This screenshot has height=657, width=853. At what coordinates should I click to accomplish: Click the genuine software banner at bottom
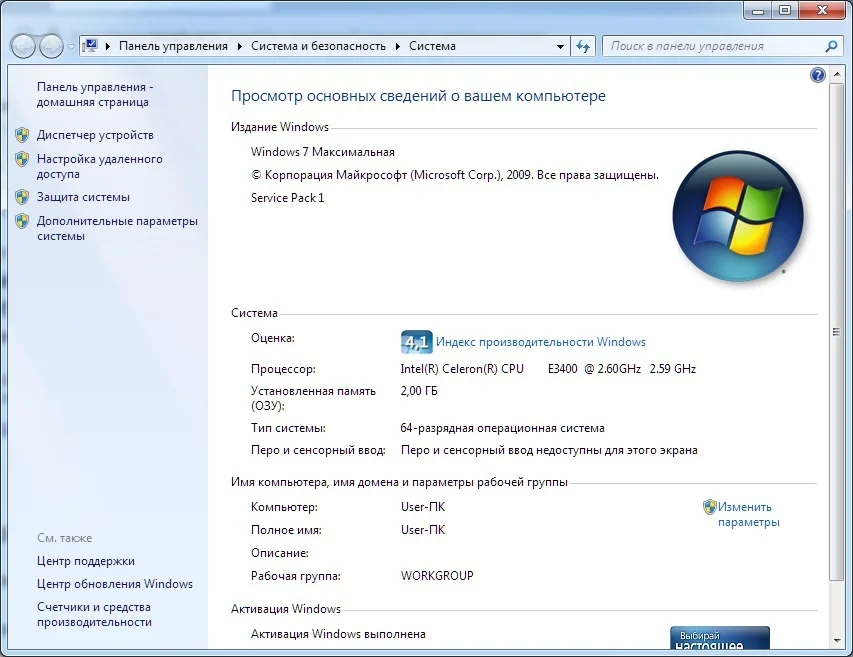click(720, 638)
